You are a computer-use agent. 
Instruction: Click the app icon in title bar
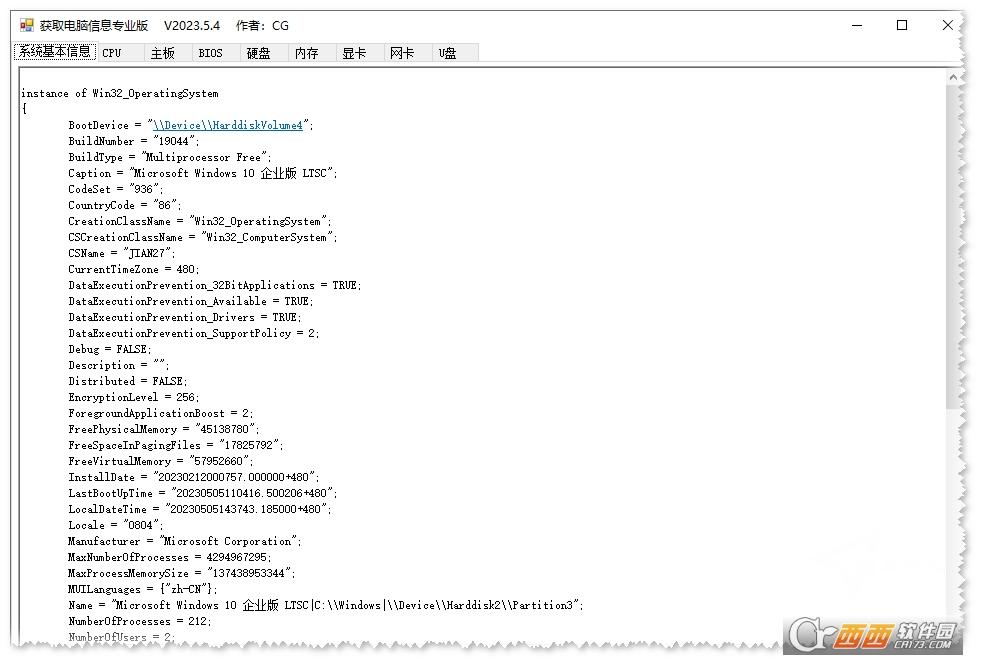pyautogui.click(x=26, y=25)
